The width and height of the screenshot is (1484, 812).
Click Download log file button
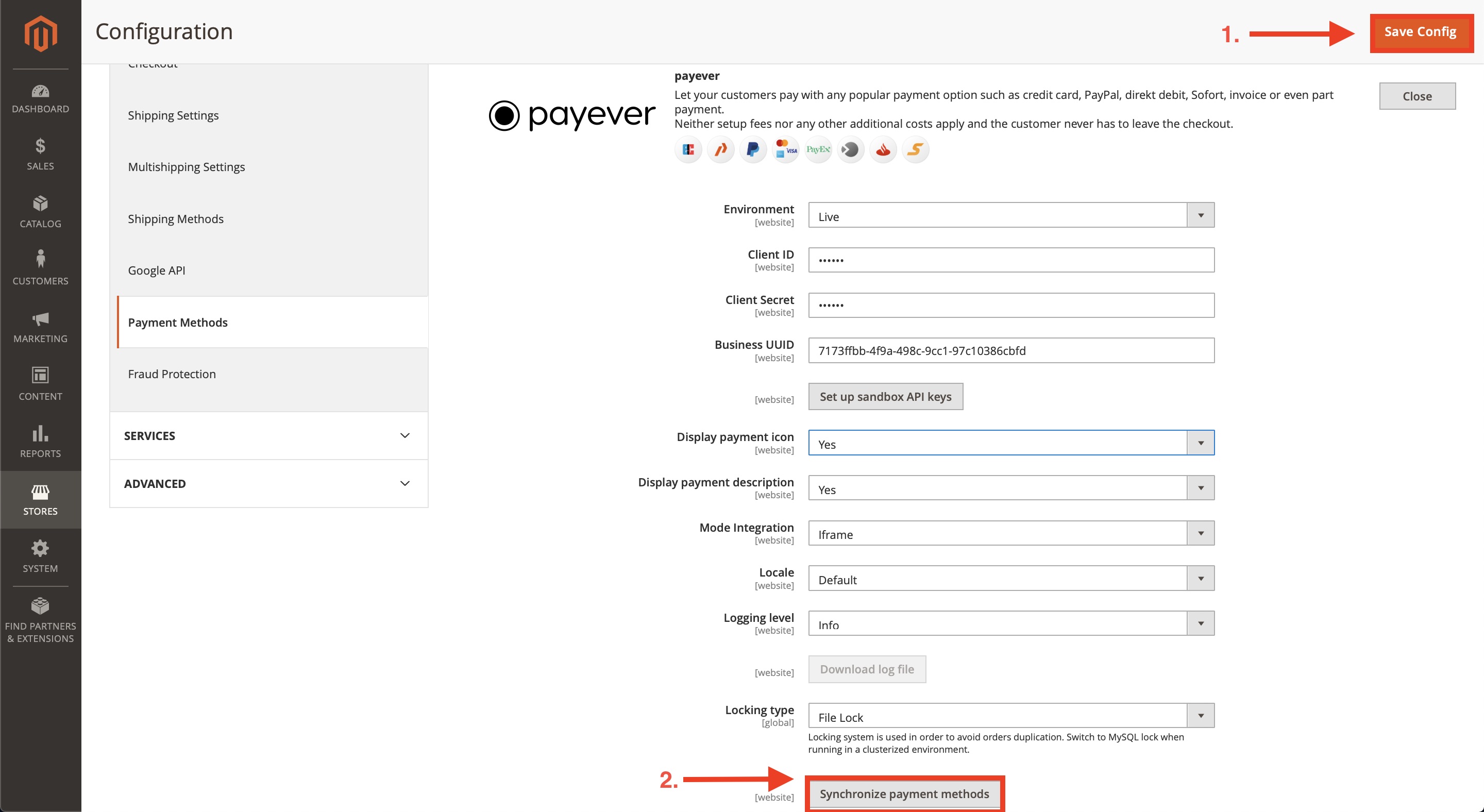867,669
